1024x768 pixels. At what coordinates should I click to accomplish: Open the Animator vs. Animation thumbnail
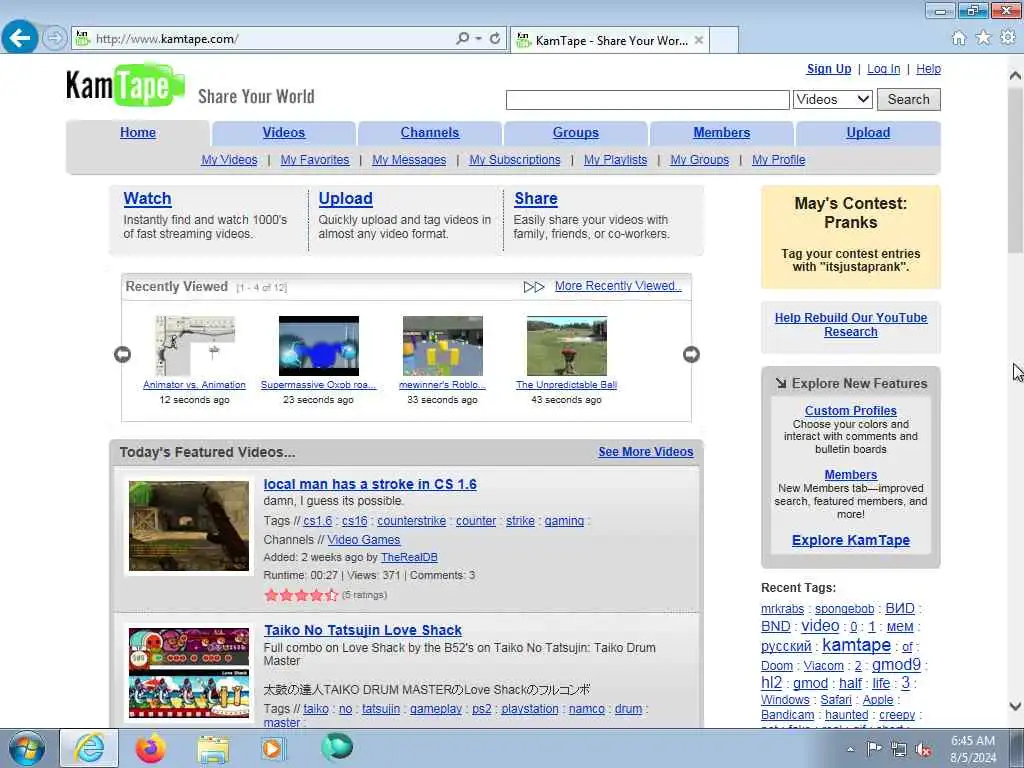[x=195, y=346]
